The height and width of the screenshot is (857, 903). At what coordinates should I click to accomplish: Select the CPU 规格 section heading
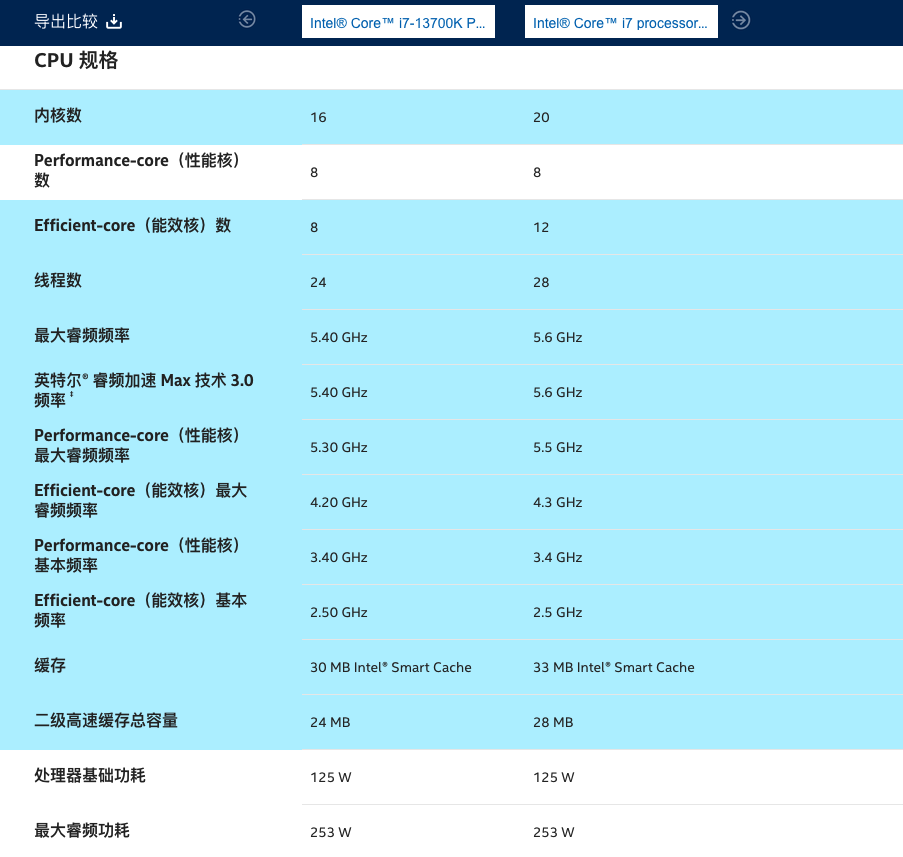tap(76, 60)
